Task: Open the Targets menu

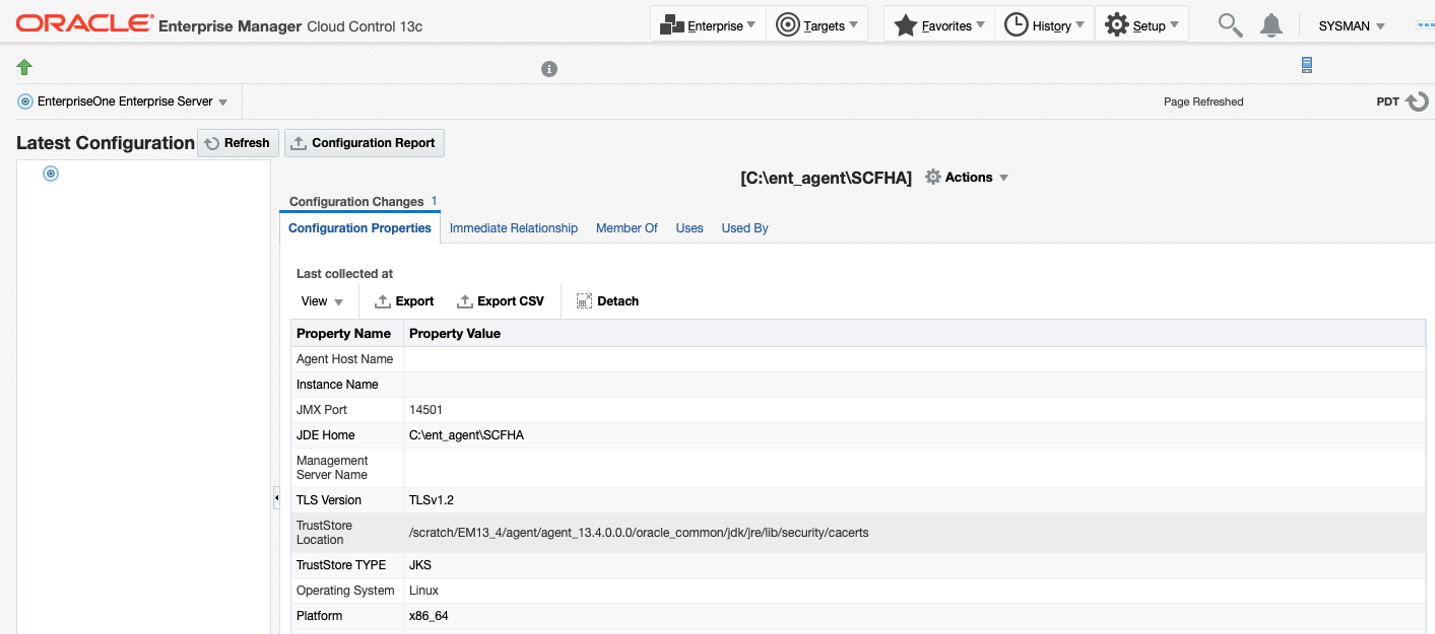Action: click(x=817, y=26)
